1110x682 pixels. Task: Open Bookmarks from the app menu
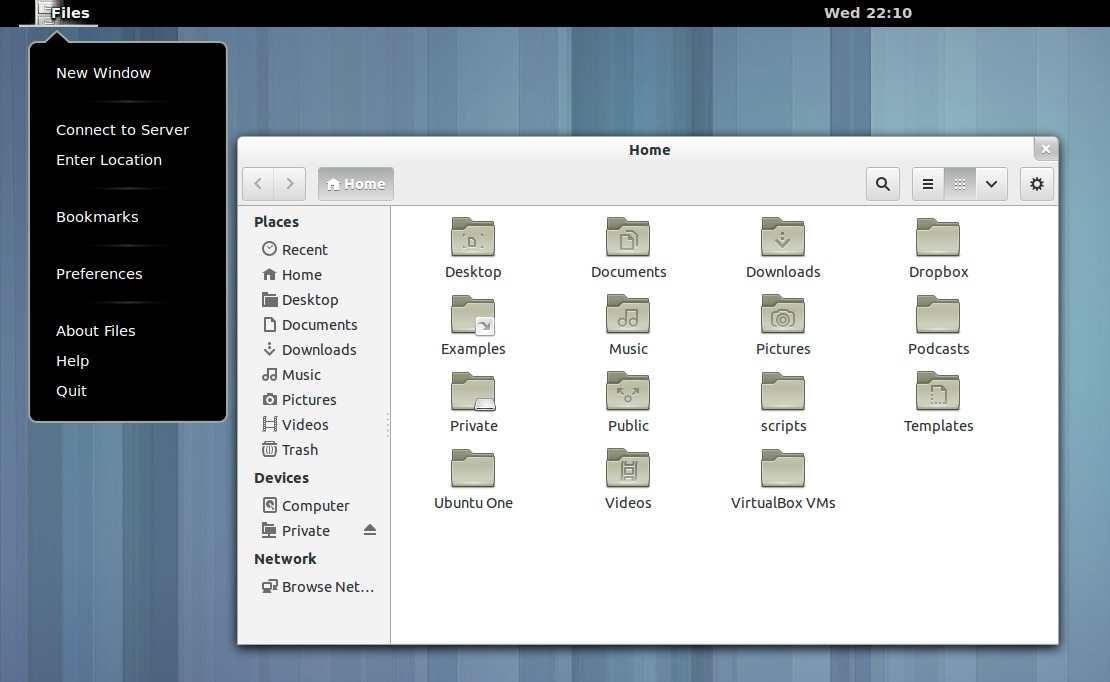(128, 217)
